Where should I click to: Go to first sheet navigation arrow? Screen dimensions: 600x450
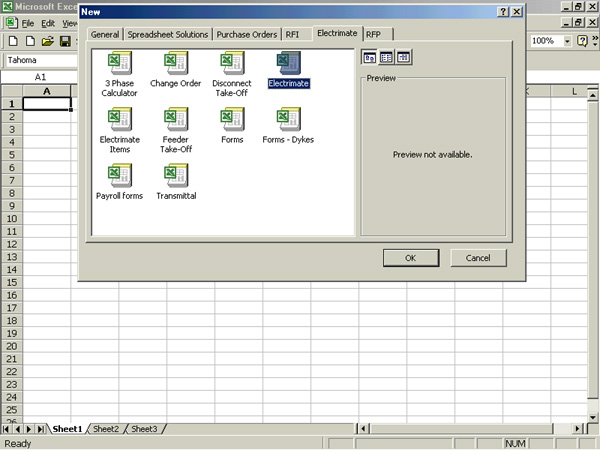click(x=6, y=429)
